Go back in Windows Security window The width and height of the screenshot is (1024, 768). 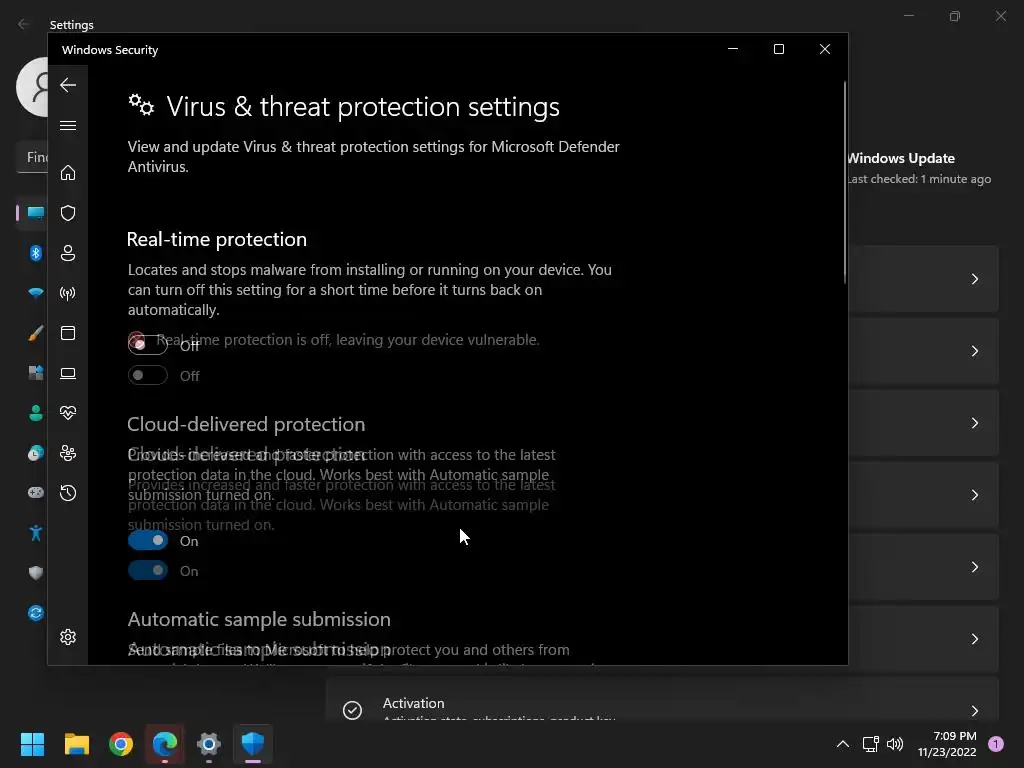[68, 85]
